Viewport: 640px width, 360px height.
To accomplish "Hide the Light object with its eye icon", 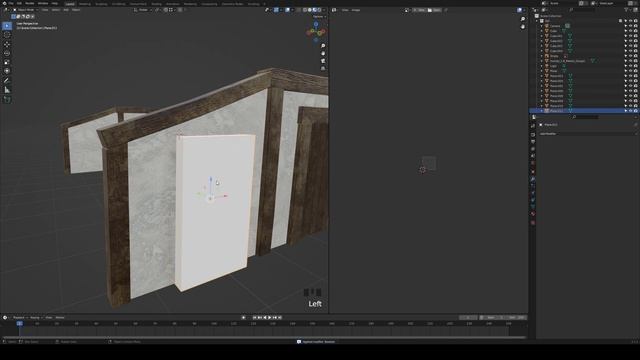I will (631, 66).
